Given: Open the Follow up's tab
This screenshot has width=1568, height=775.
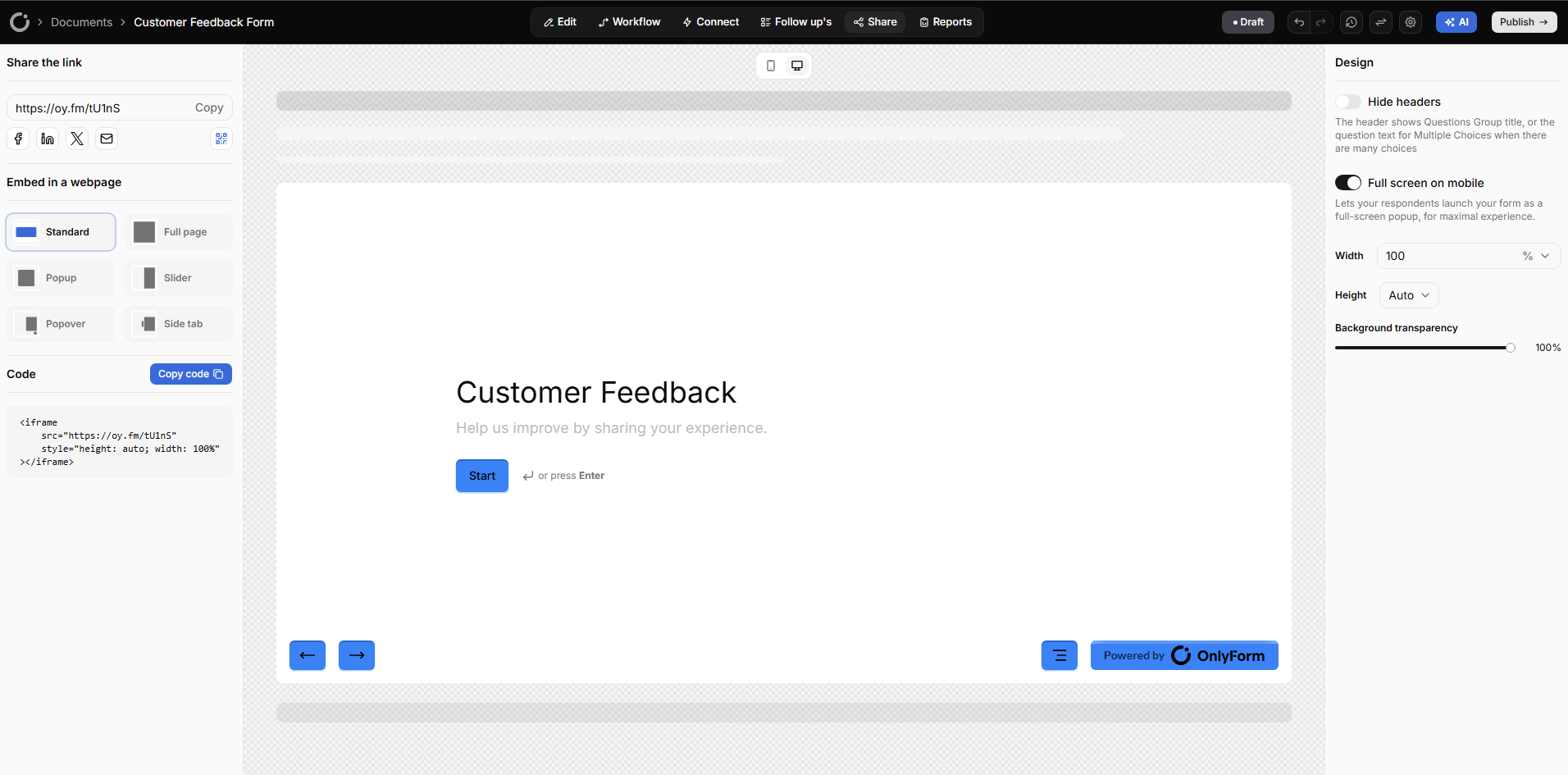Looking at the screenshot, I should pos(796,22).
